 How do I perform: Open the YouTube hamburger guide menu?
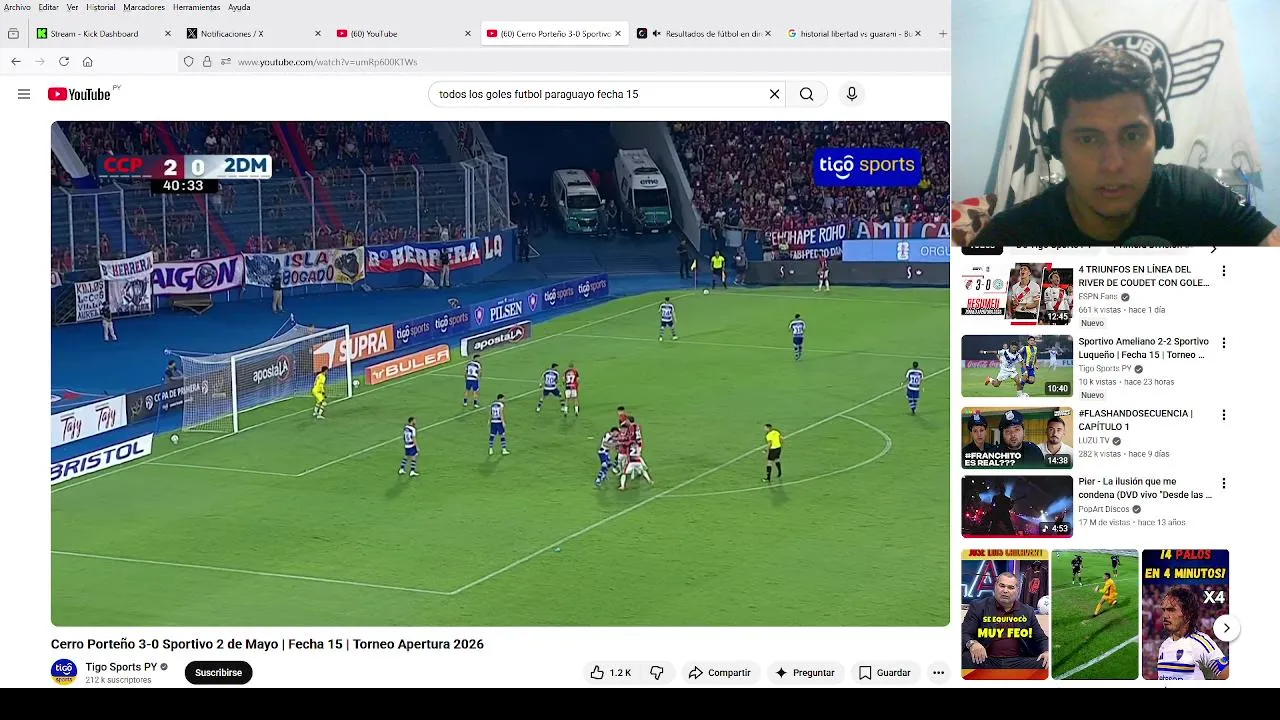24,94
